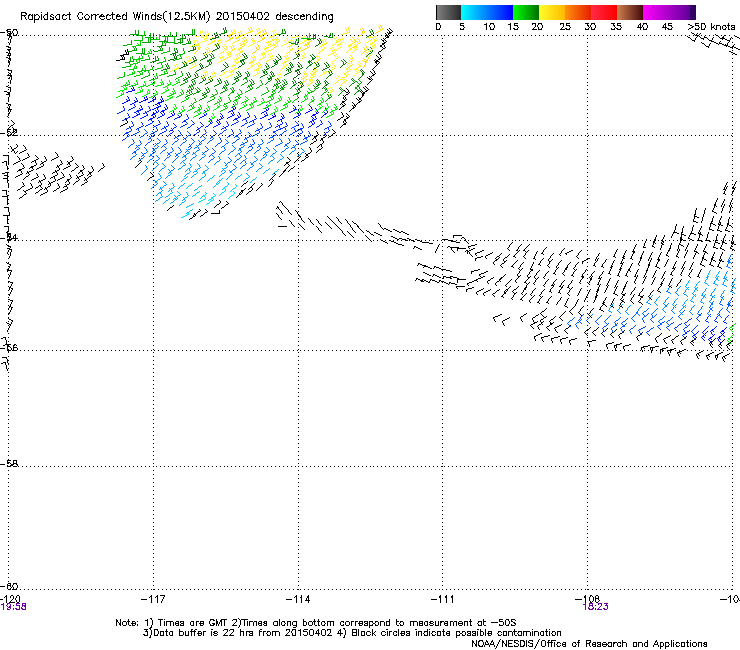Screen dimensions: 740x650
Task: Click the latitude label '-50' at the top left
Action: [x=9, y=33]
